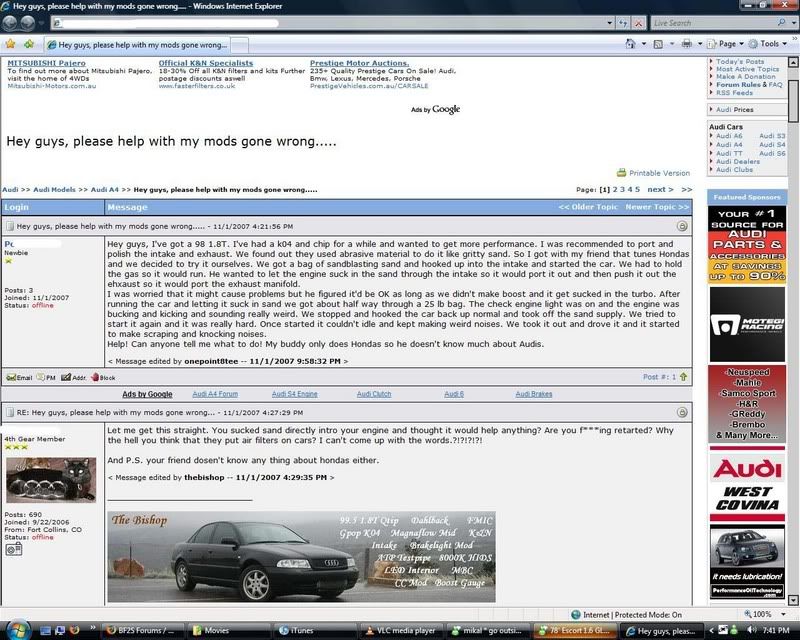
Task: Click the Add to Favorites icon
Action: tap(29, 44)
